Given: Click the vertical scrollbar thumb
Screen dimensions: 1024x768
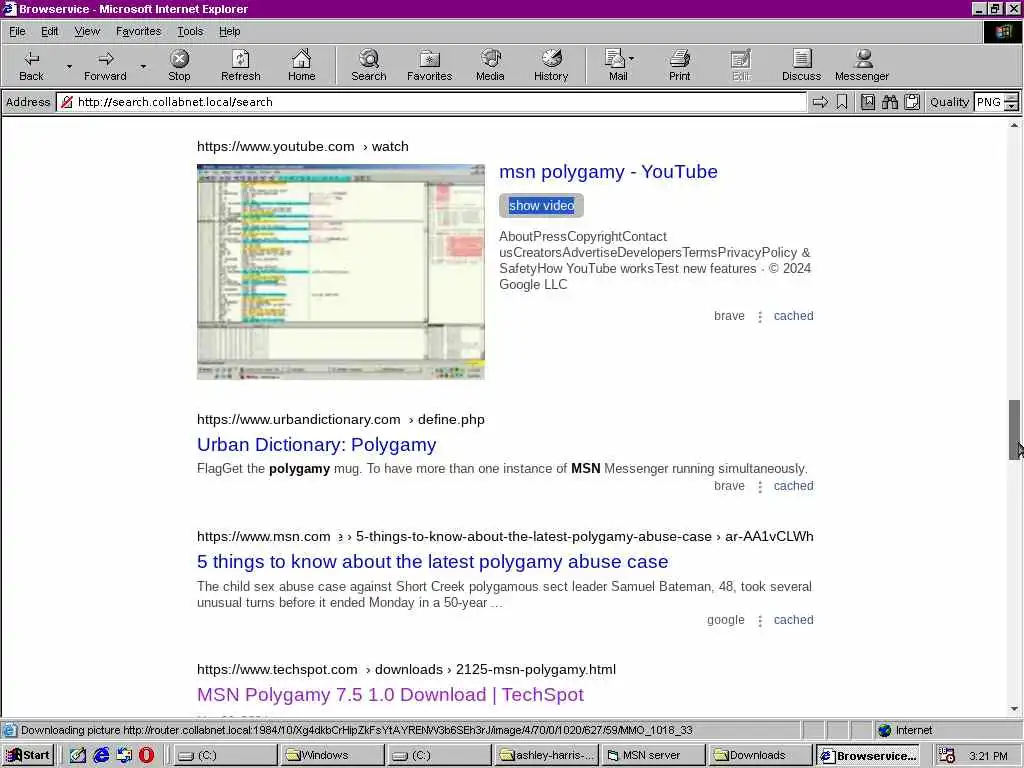Looking at the screenshot, I should [1014, 430].
